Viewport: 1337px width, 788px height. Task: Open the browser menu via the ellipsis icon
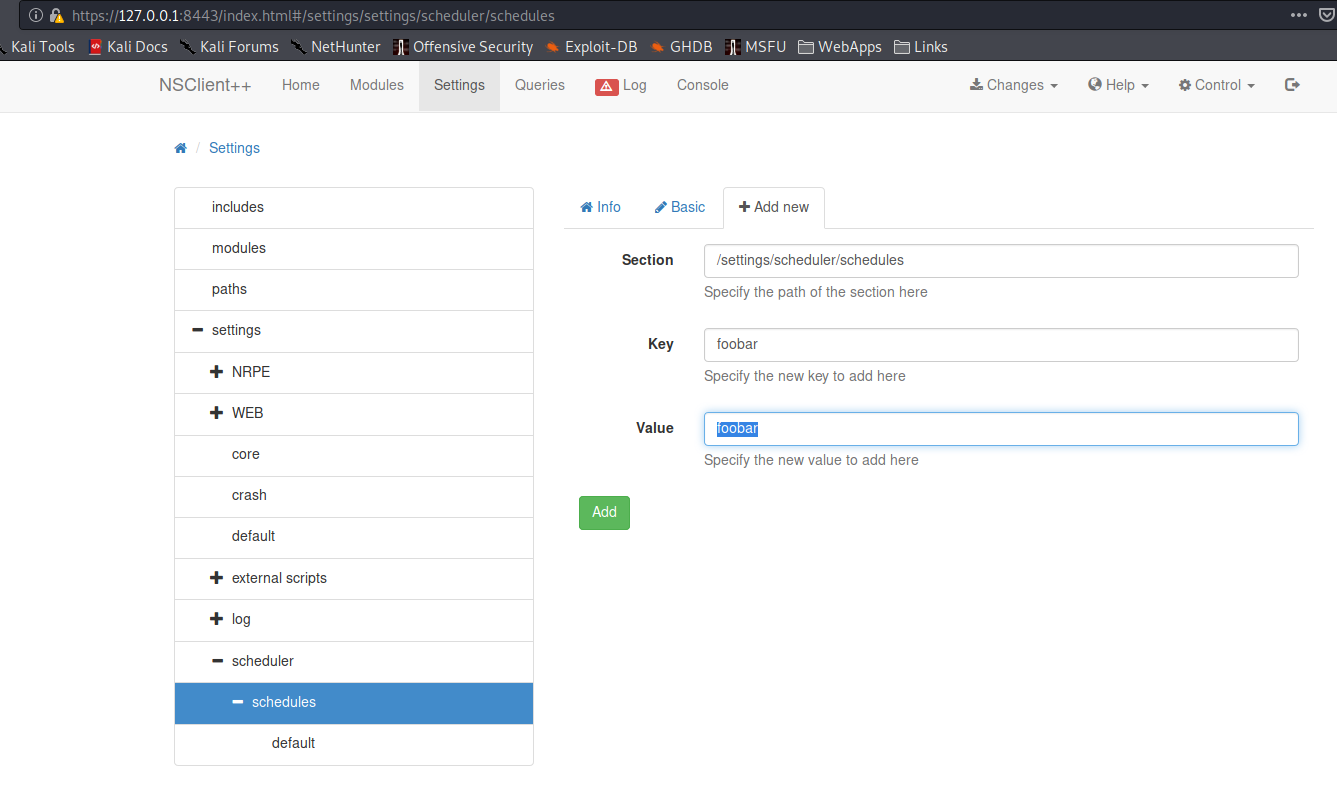1298,15
